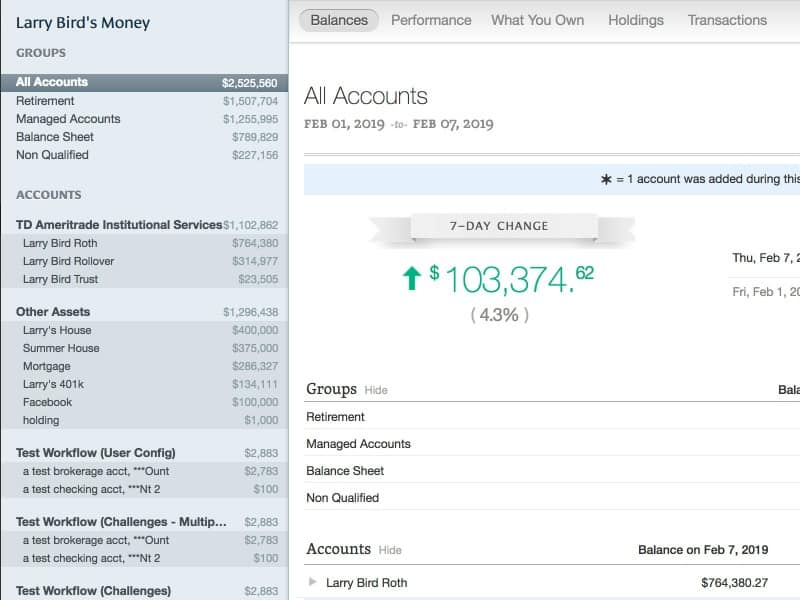
Task: Select the Holdings tab
Action: [x=635, y=20]
